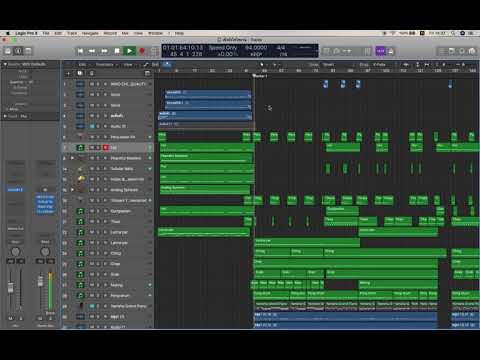This screenshot has height=360, width=480.
Task: Click the red Record transport button
Action: pyautogui.click(x=142, y=51)
